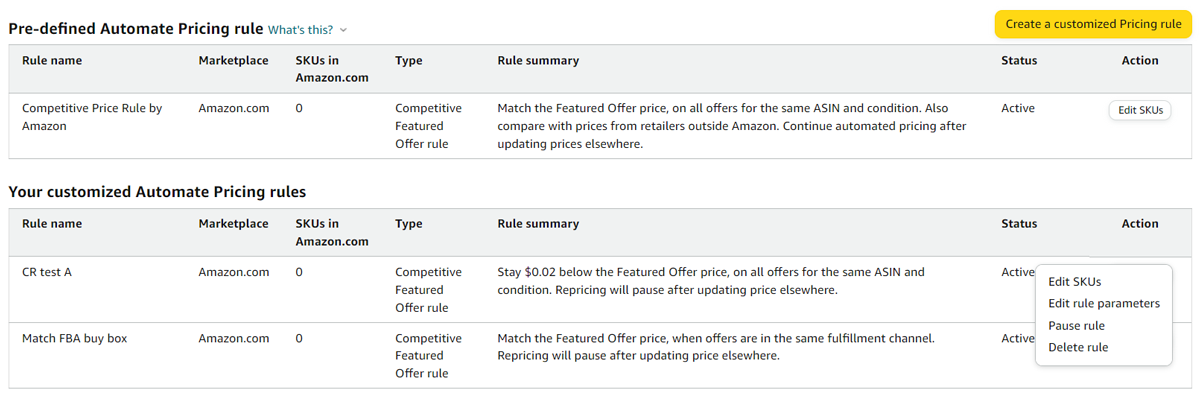Click the Pre-defined Automate Pricing rule heading

tap(136, 29)
